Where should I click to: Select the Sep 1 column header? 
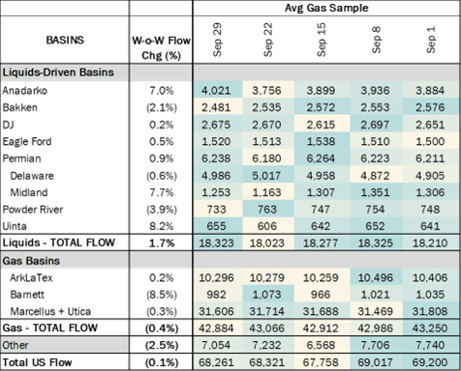pos(431,40)
